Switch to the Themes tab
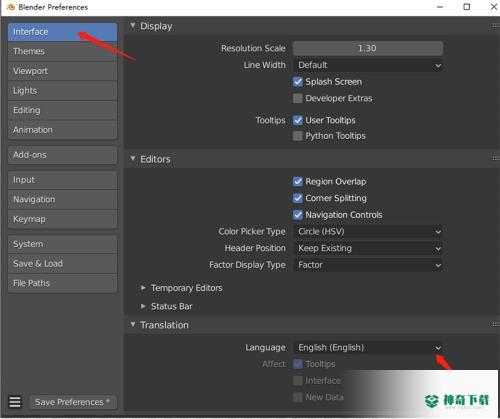 click(x=63, y=51)
